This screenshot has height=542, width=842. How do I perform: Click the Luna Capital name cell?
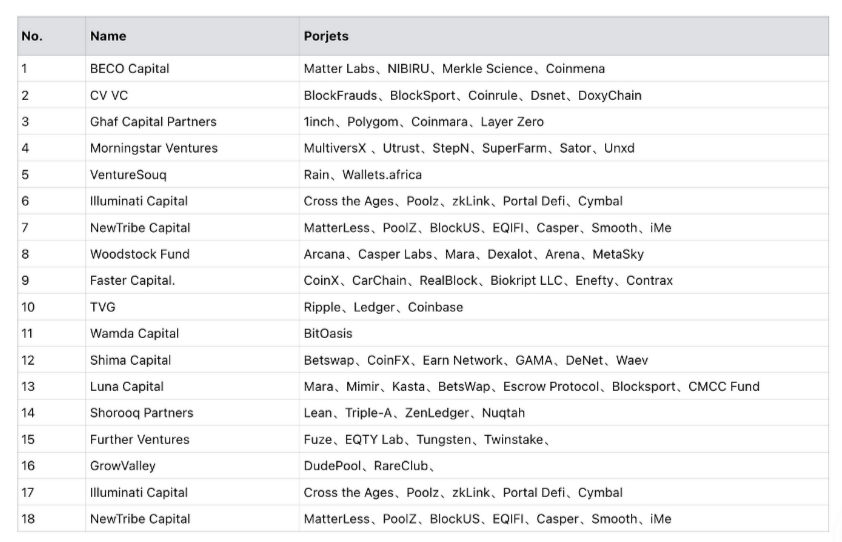(x=127, y=386)
